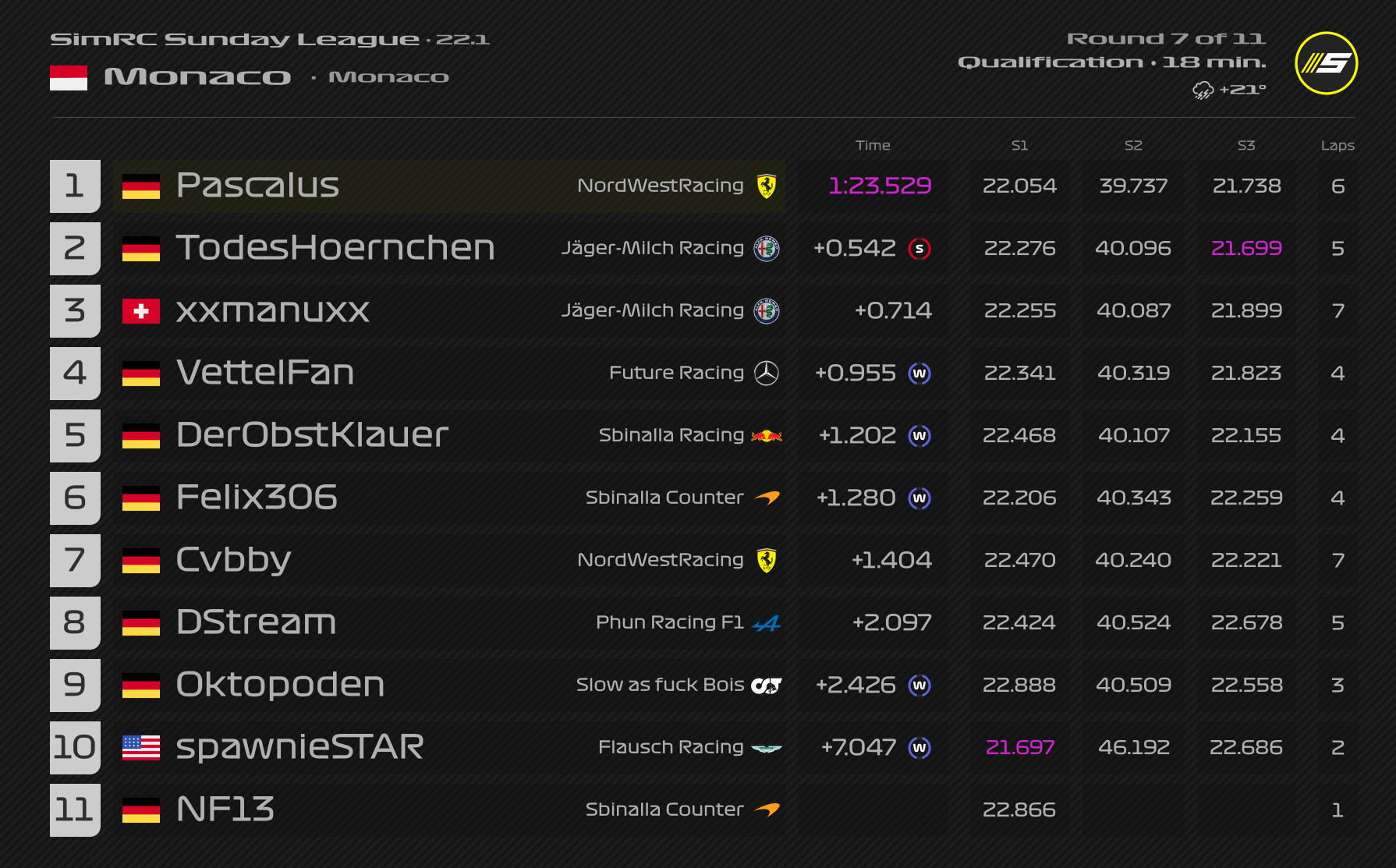Click the Red Bull logo for DerObstKlauer
The width and height of the screenshot is (1396, 868).
point(767,436)
